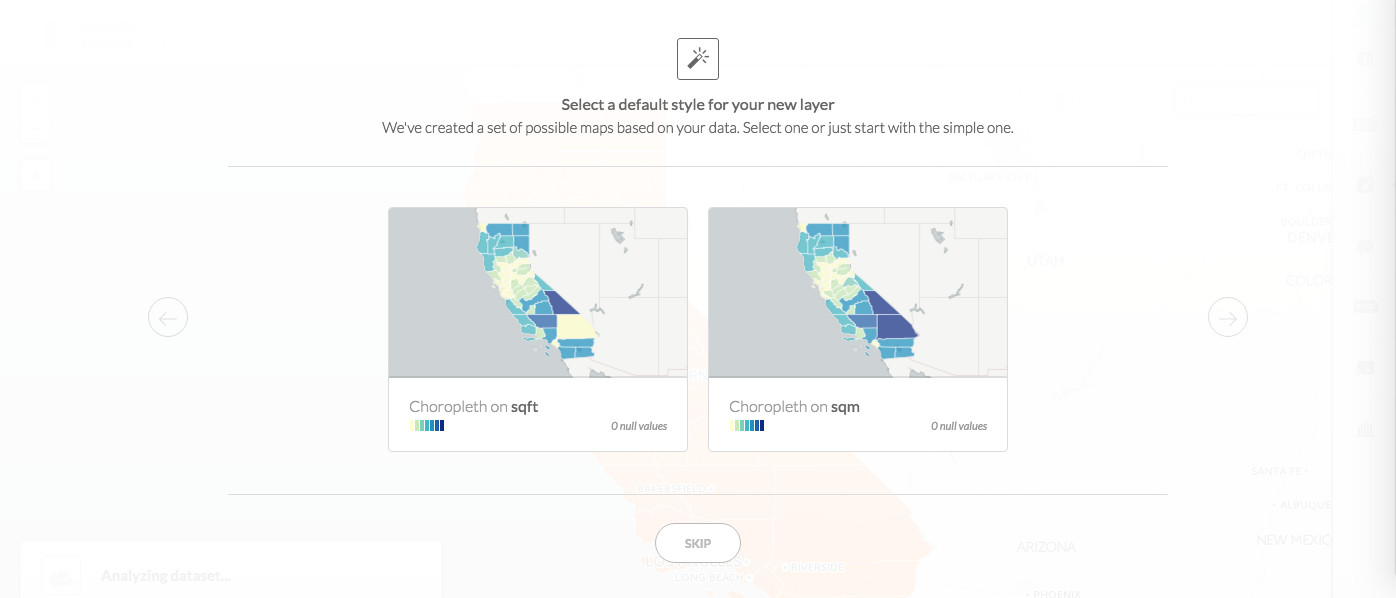Image resolution: width=1396 pixels, height=598 pixels.
Task: Click "0 null values" on sqm card
Action: pos(959,426)
